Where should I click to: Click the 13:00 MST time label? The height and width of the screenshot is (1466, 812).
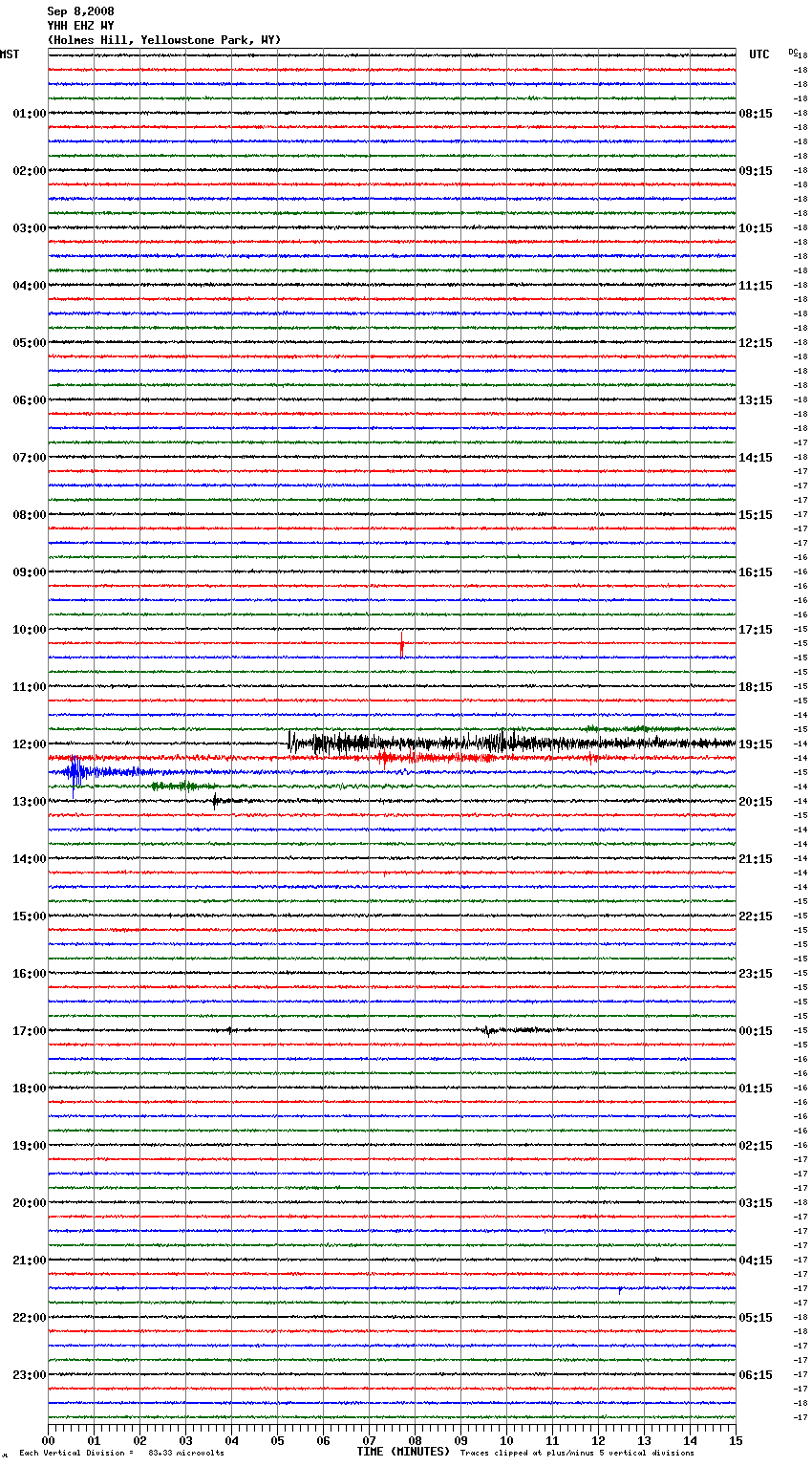click(x=29, y=802)
